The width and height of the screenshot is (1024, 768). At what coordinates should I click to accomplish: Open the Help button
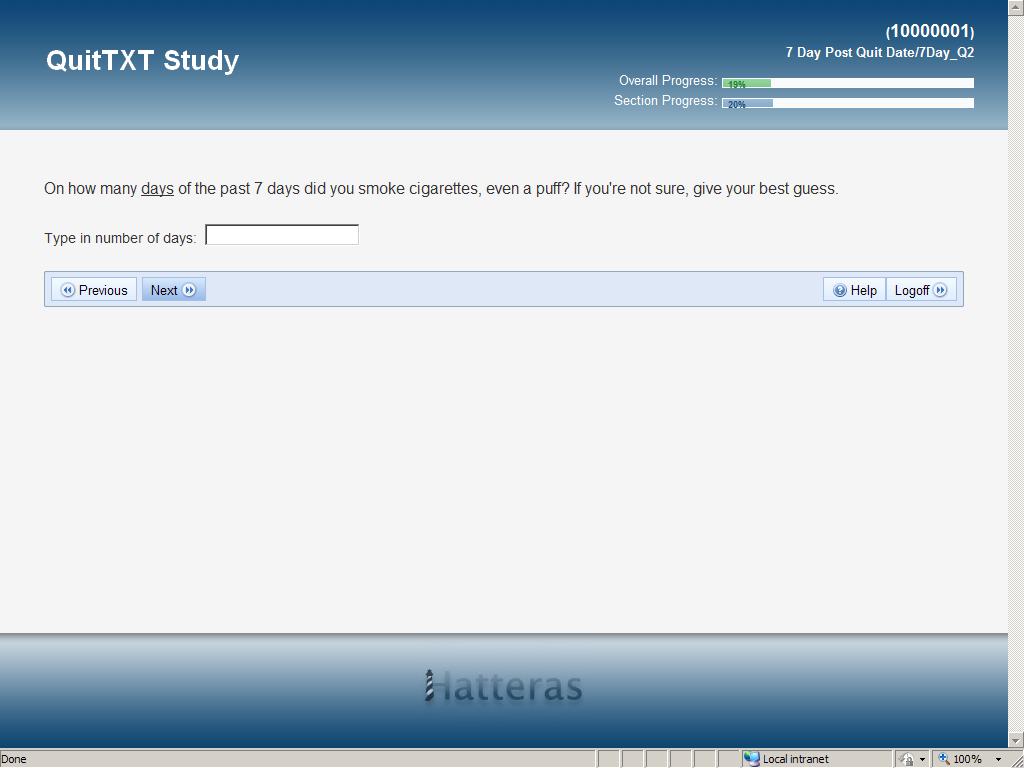pos(854,290)
